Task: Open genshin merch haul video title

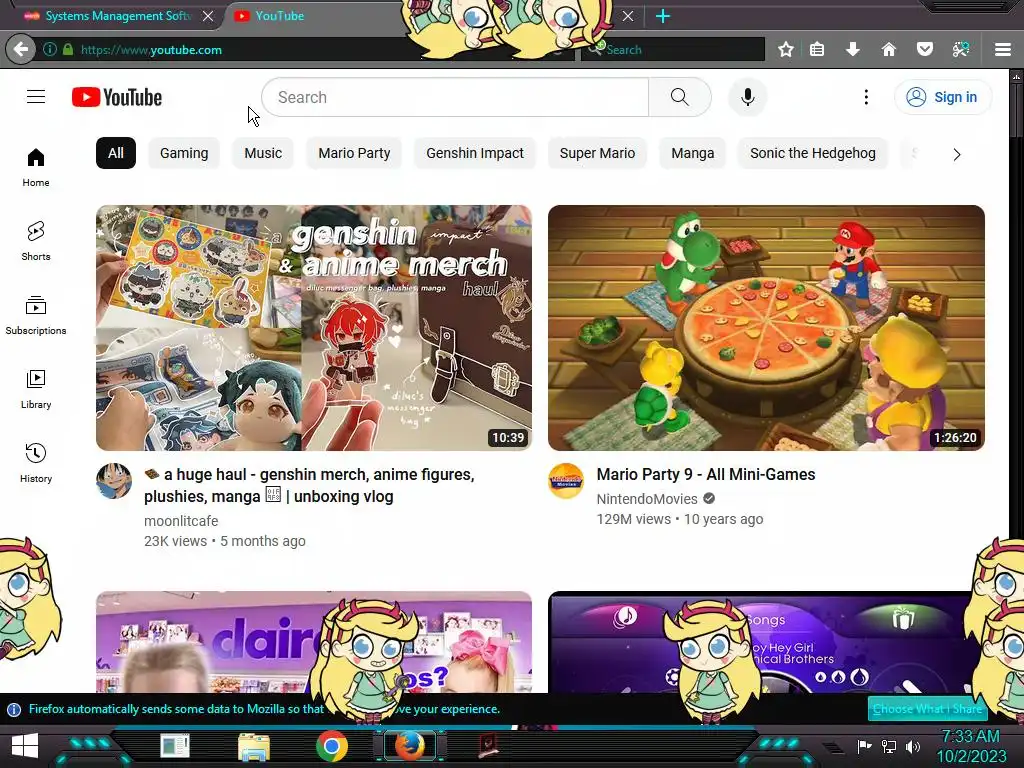Action: 309,485
